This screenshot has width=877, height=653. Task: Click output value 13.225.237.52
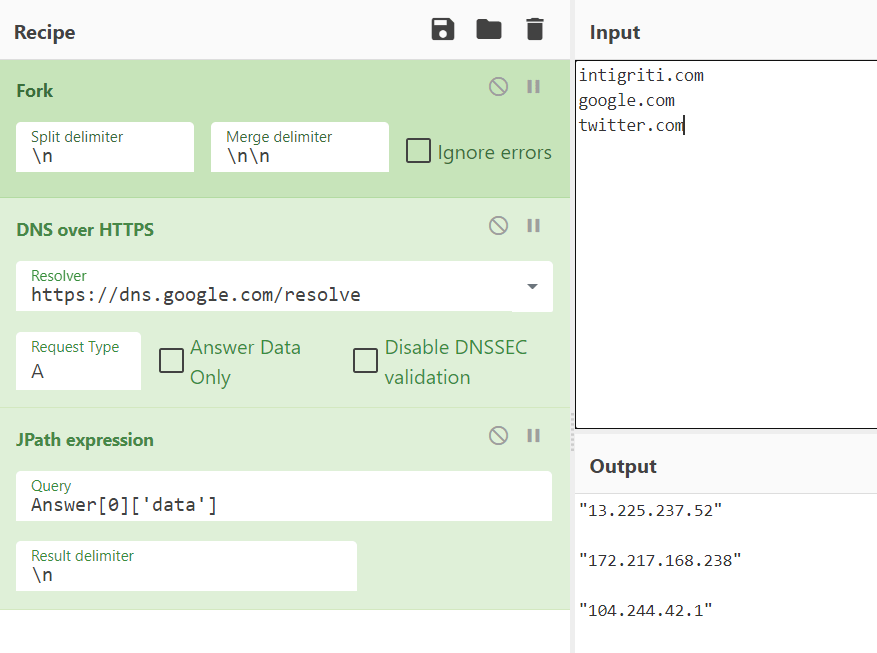click(x=650, y=510)
